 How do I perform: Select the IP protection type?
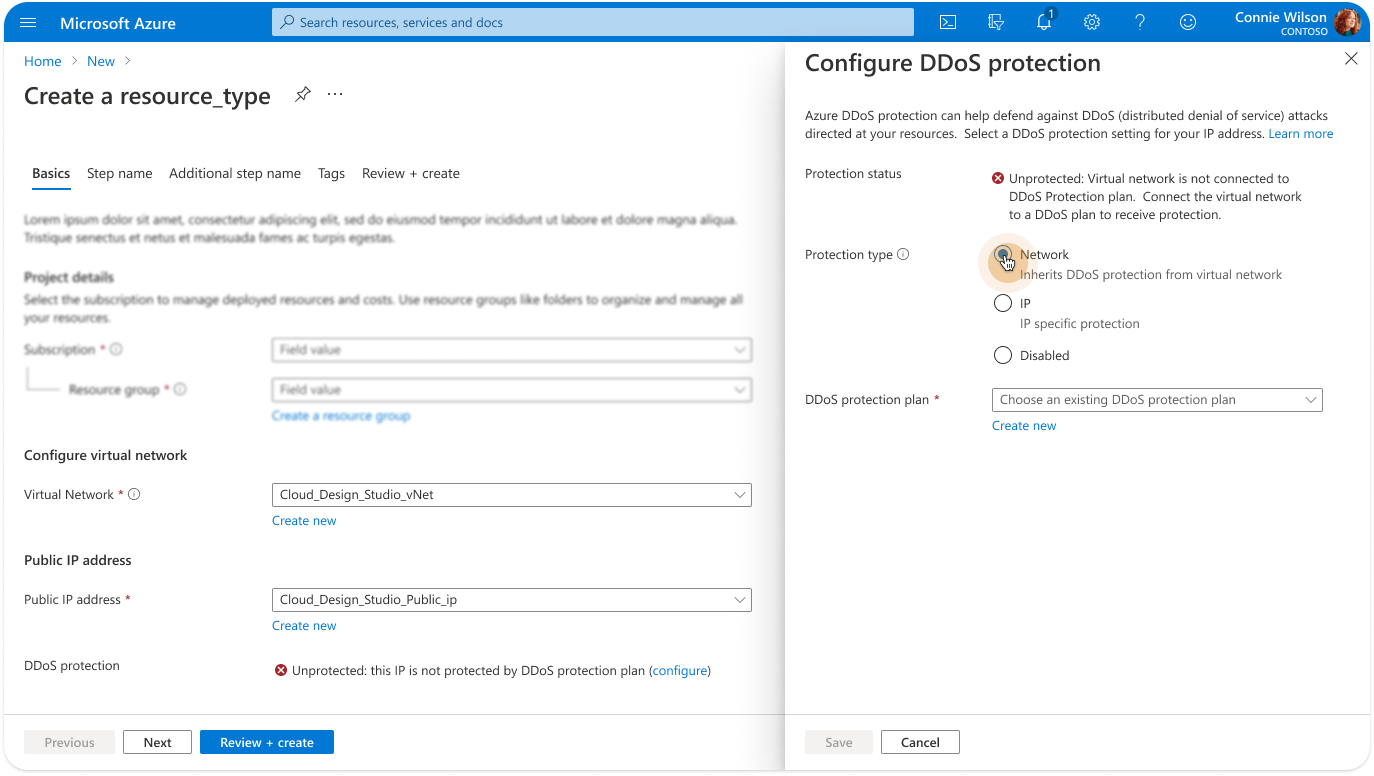[x=1003, y=303]
